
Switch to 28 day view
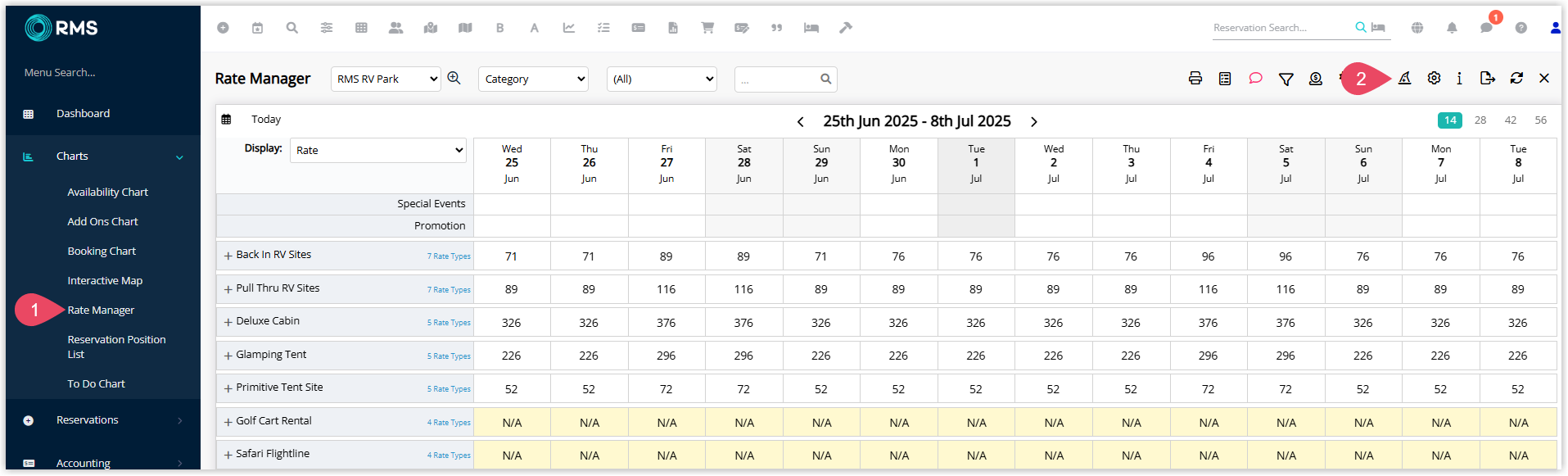(1480, 120)
